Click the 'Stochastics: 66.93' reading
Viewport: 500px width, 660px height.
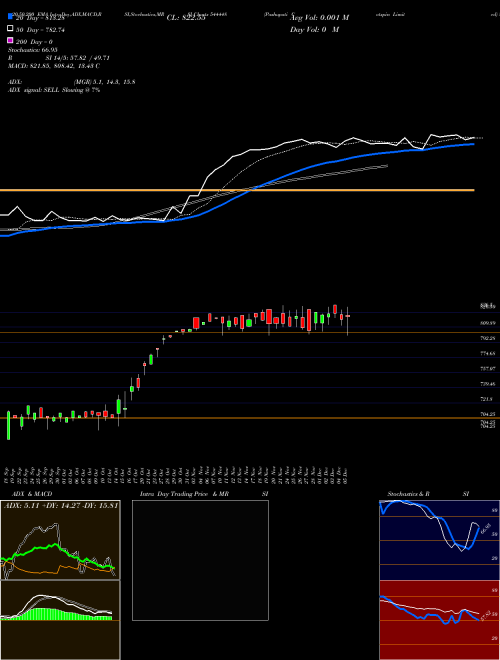point(32,50)
